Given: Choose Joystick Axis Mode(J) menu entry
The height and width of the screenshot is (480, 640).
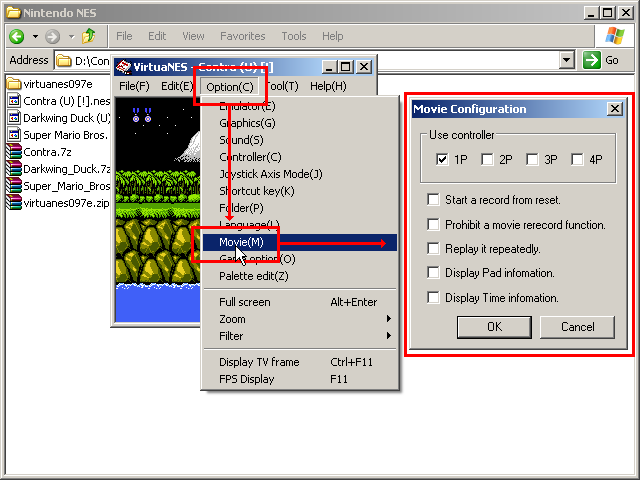Looking at the screenshot, I should click(300, 174).
